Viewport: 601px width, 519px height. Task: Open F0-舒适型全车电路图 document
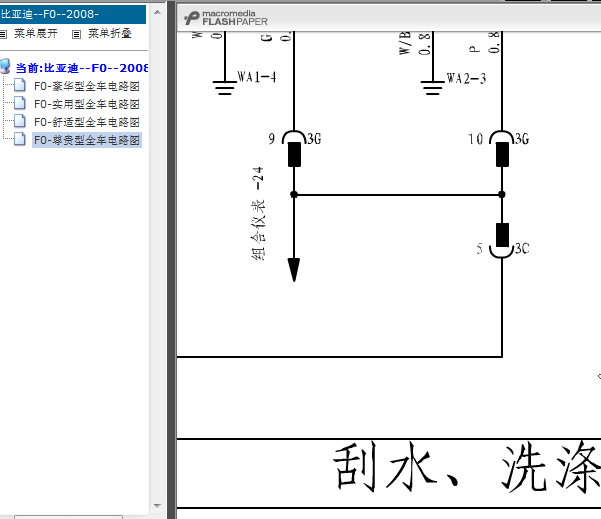[x=87, y=122]
